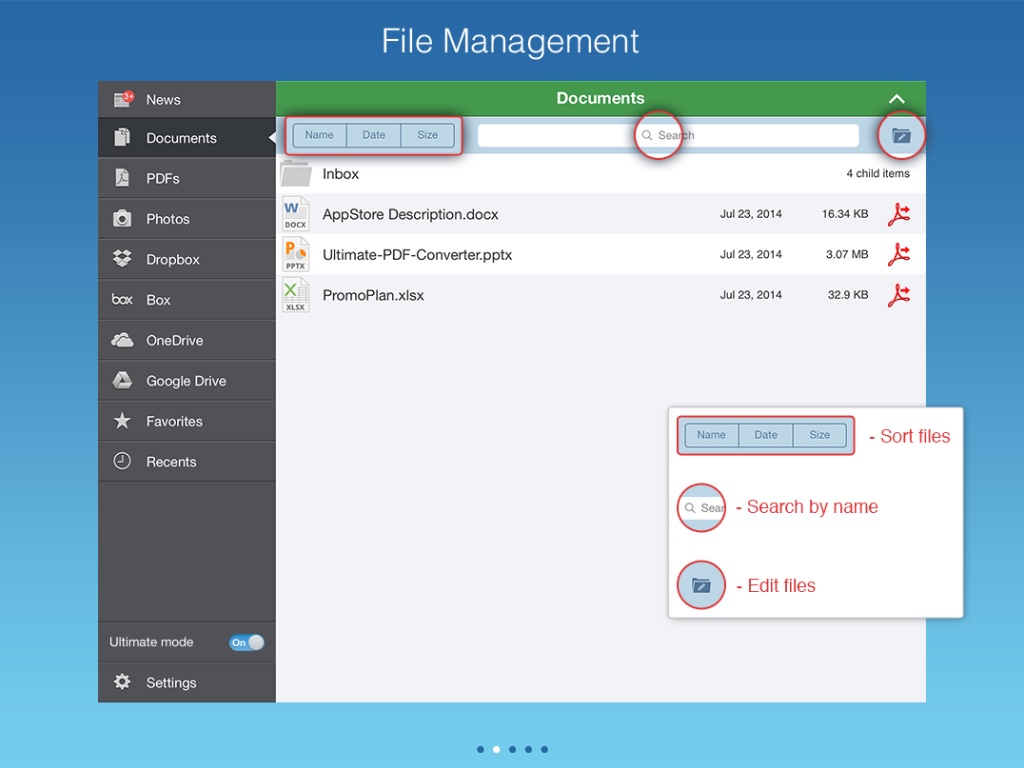Toggle the Ultimate mode switch
The width and height of the screenshot is (1024, 768).
(246, 642)
